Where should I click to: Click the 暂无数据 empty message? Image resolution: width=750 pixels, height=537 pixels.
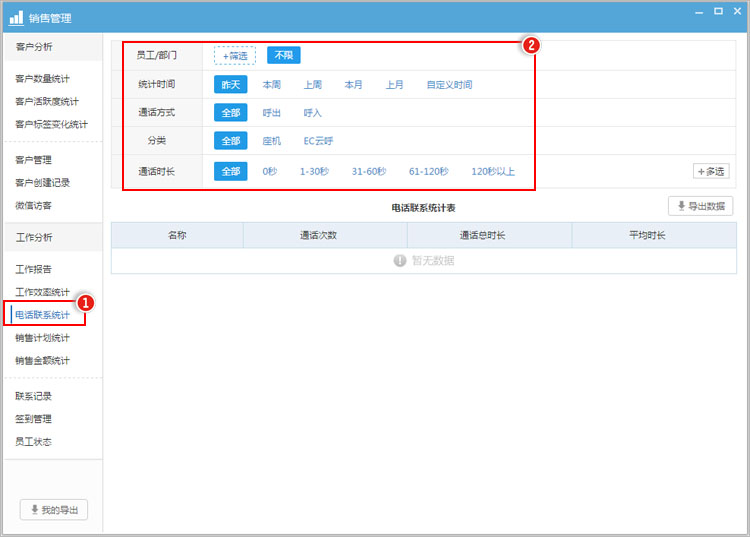coord(424,261)
